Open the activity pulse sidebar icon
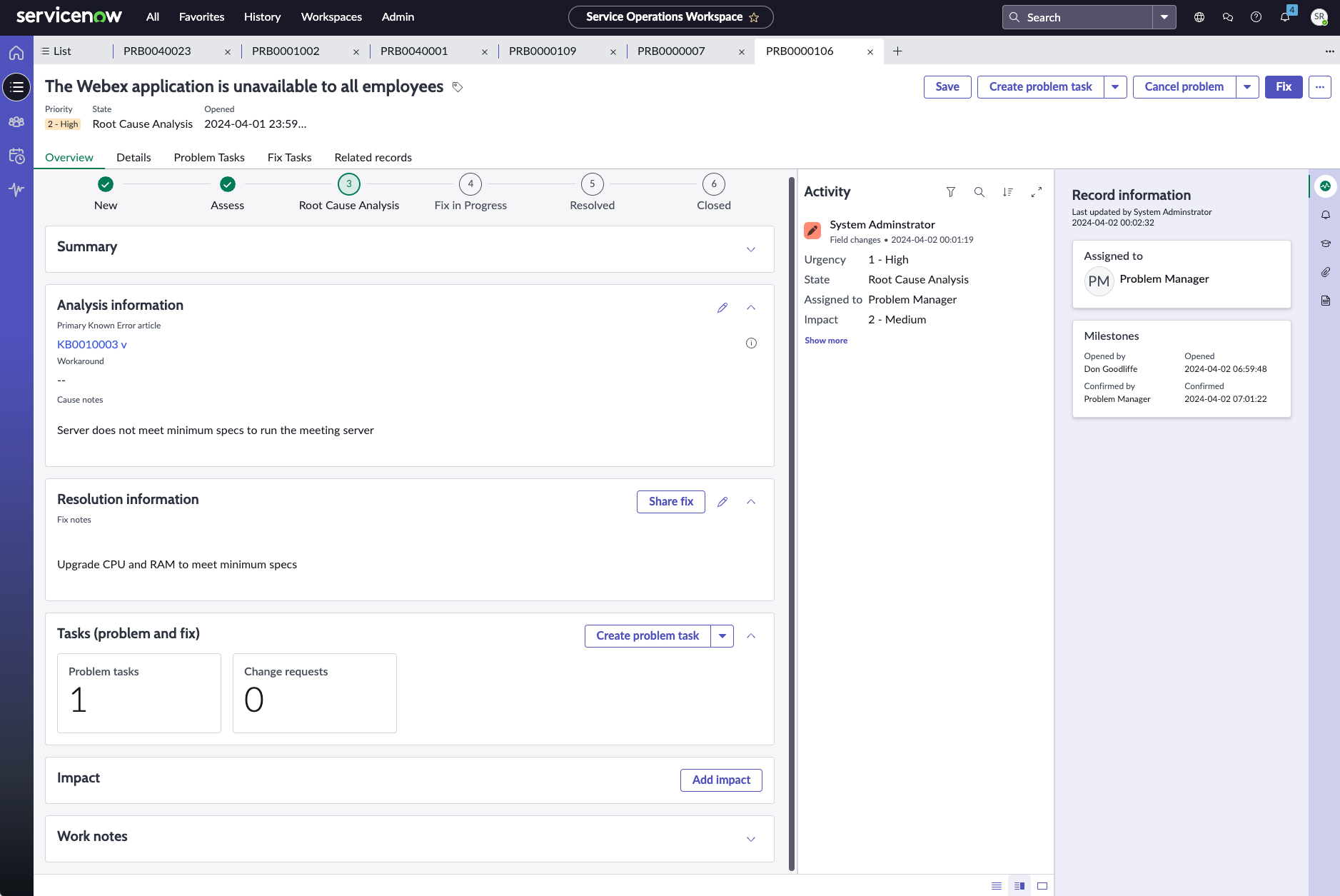The width and height of the screenshot is (1340, 896). click(16, 189)
